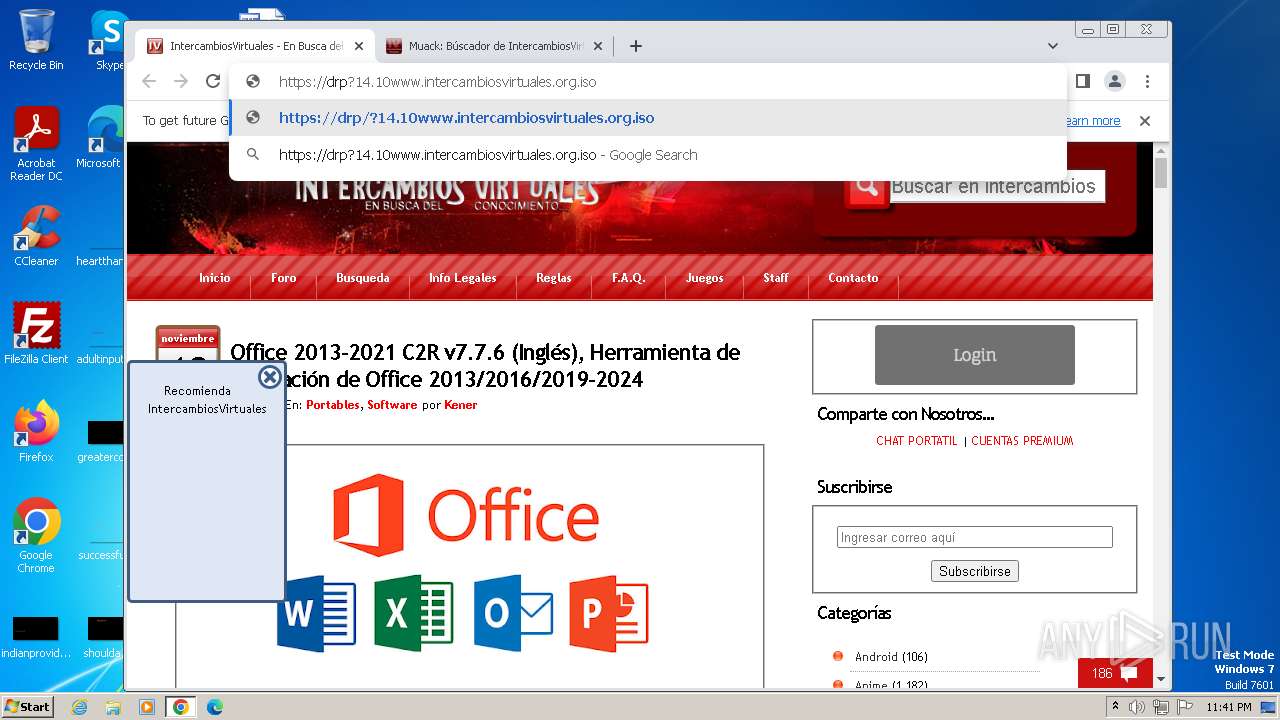The width and height of the screenshot is (1280, 720).
Task: Click the browser back arrow
Action: click(149, 81)
